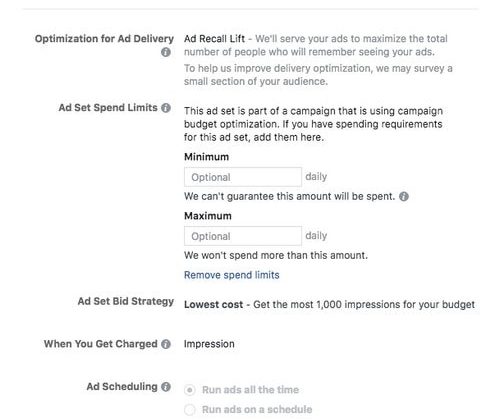
Task: Click the When You Get Charged label
Action: (101, 344)
